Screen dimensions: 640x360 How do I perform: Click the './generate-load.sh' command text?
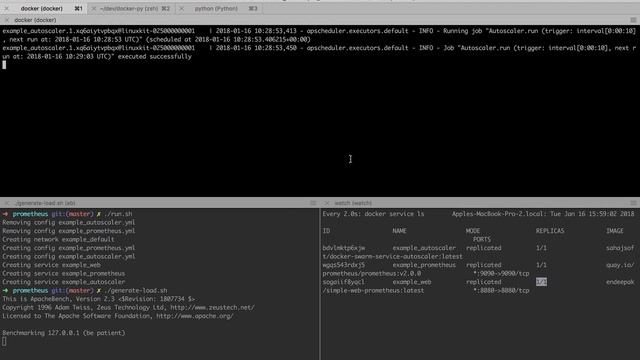[x=136, y=291]
